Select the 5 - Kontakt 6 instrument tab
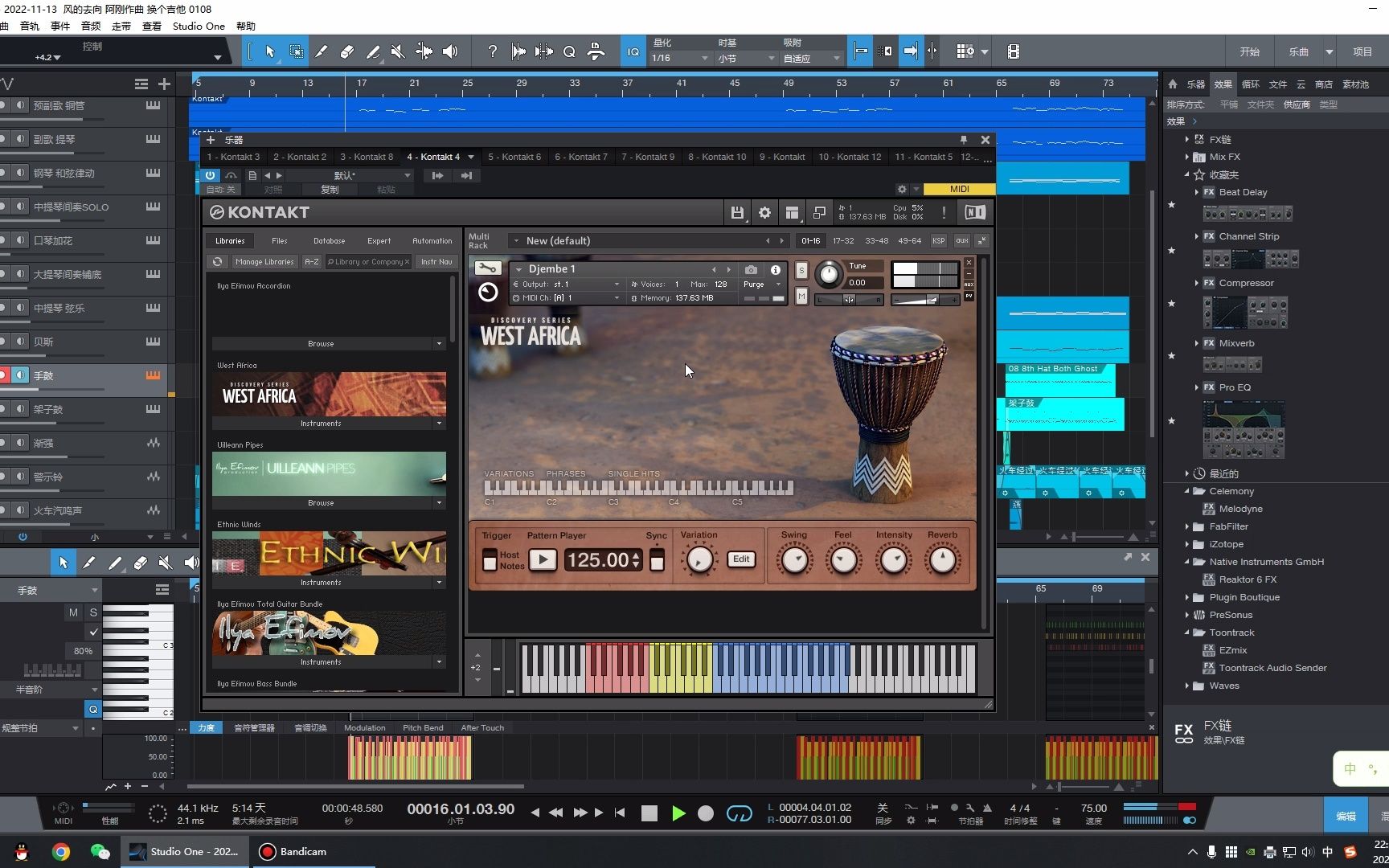The image size is (1389, 868). click(514, 157)
